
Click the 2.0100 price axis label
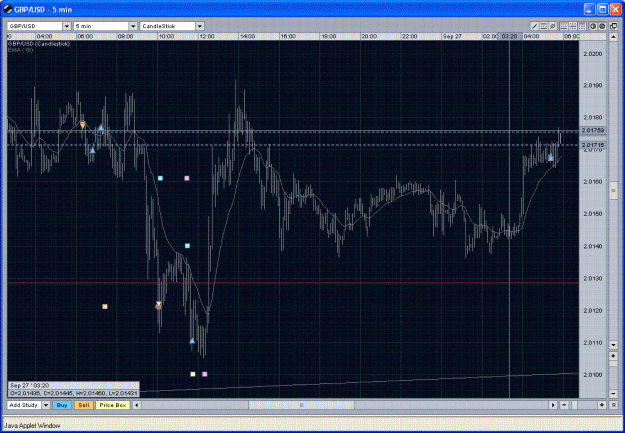[x=592, y=375]
